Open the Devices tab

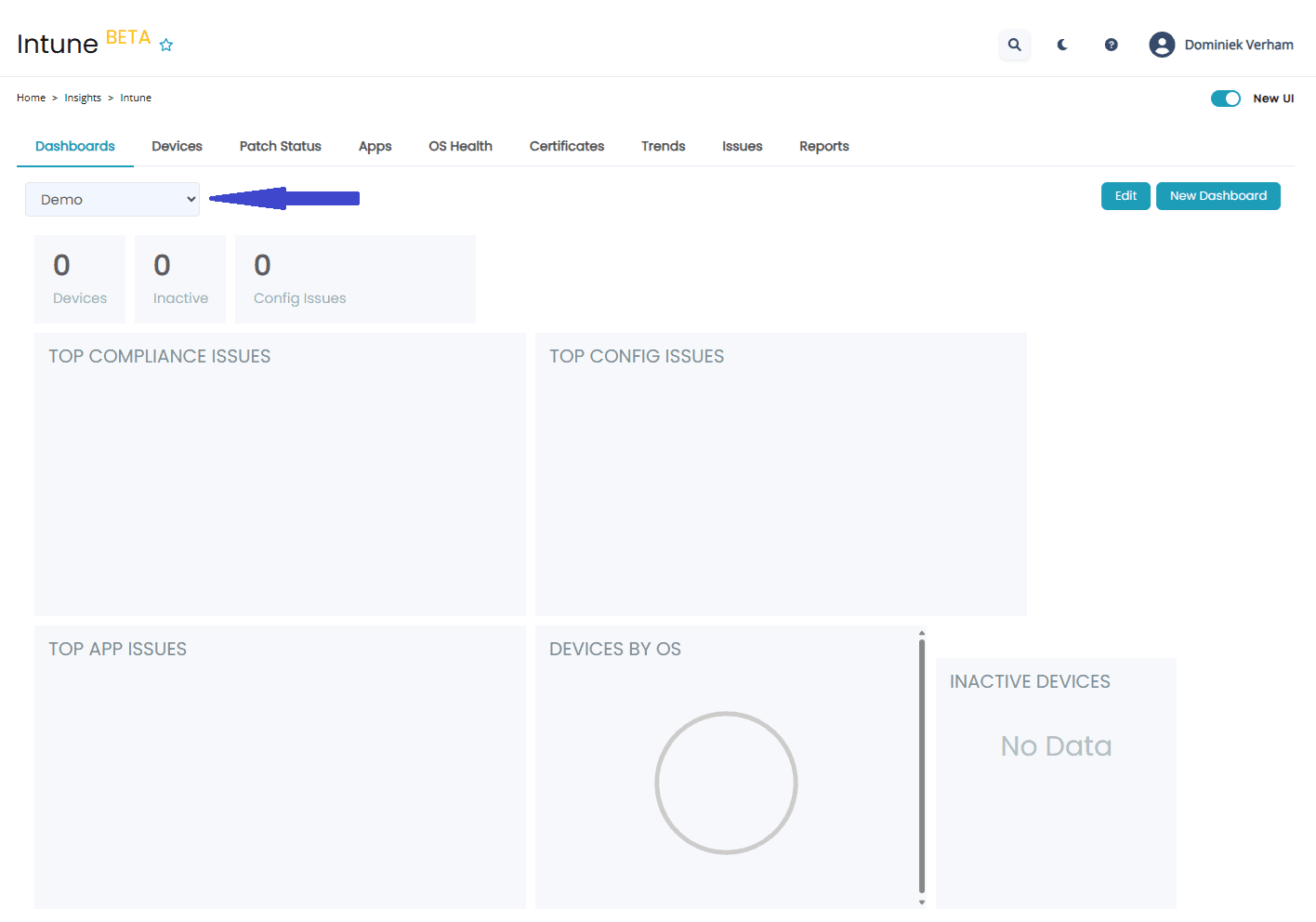[177, 146]
